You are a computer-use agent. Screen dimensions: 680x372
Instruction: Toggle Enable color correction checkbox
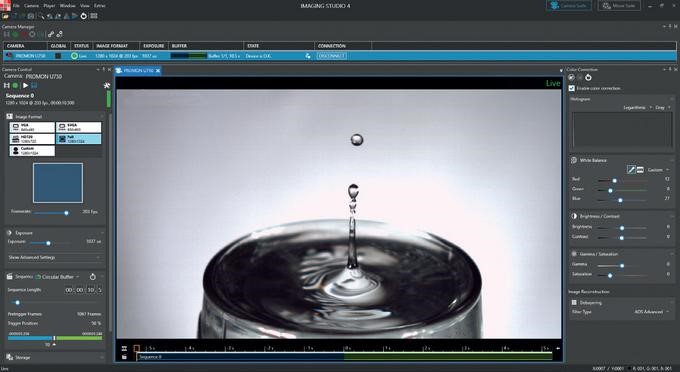pyautogui.click(x=572, y=88)
